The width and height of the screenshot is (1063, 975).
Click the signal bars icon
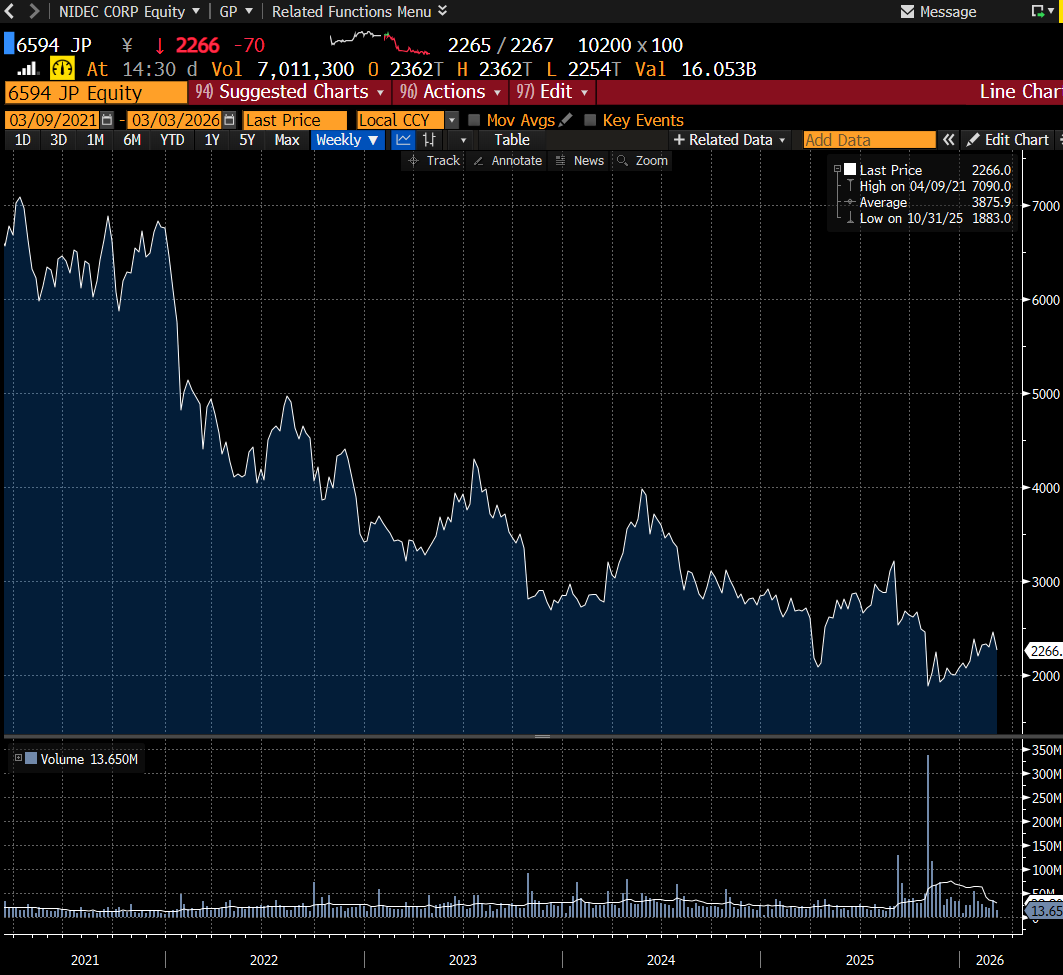tap(27, 68)
